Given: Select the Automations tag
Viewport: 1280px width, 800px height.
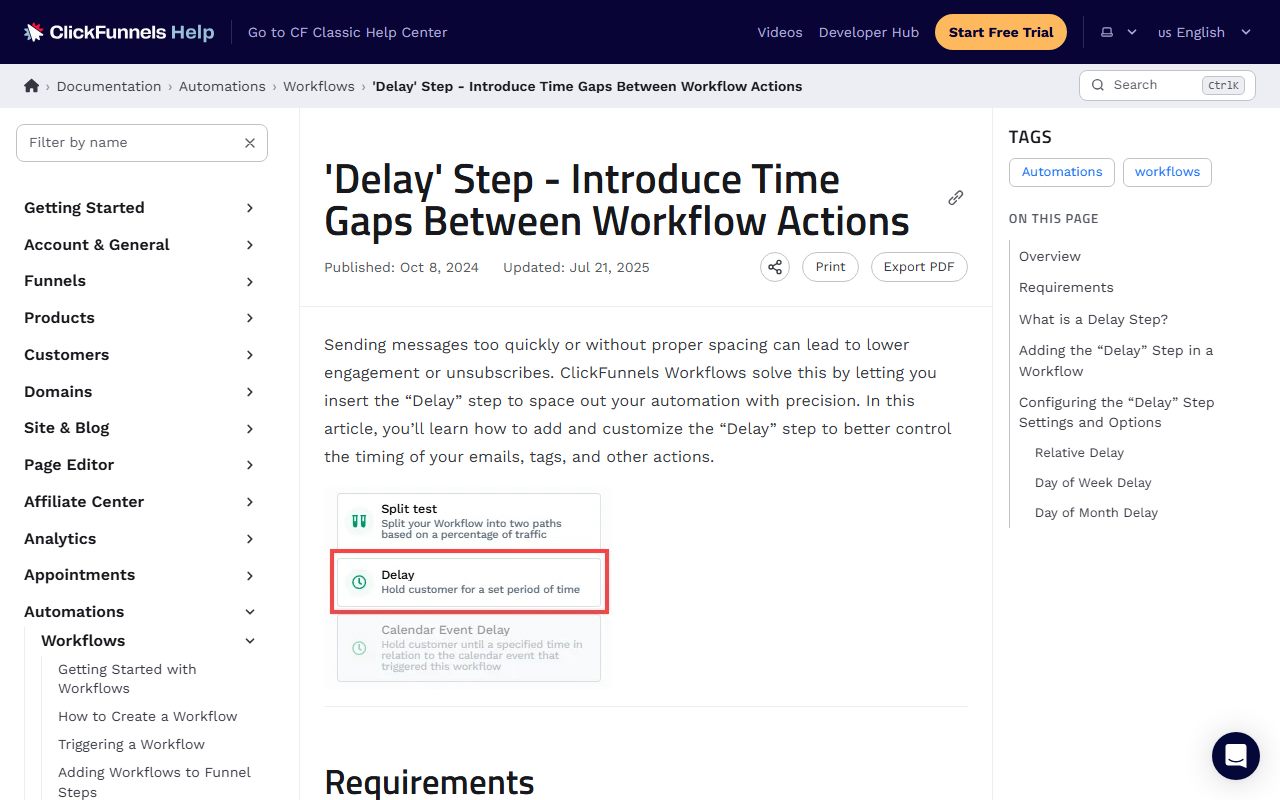Looking at the screenshot, I should (x=1062, y=172).
